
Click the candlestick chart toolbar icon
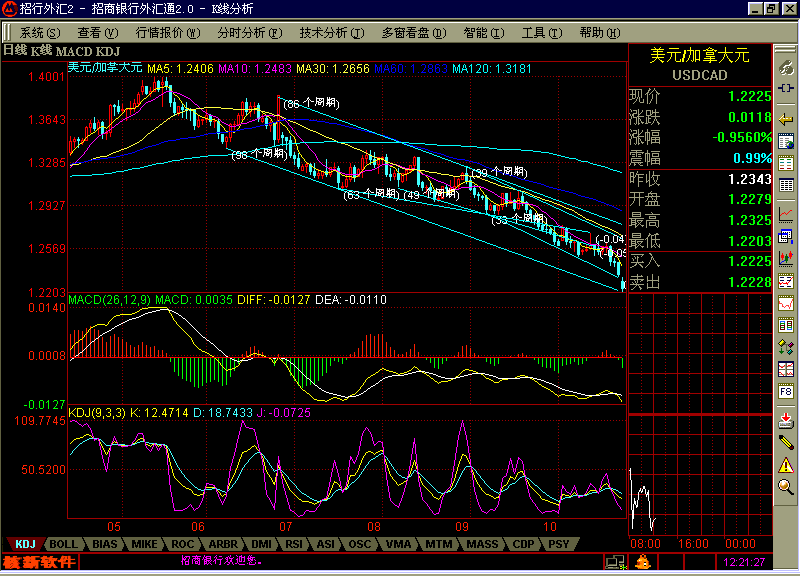(x=787, y=237)
